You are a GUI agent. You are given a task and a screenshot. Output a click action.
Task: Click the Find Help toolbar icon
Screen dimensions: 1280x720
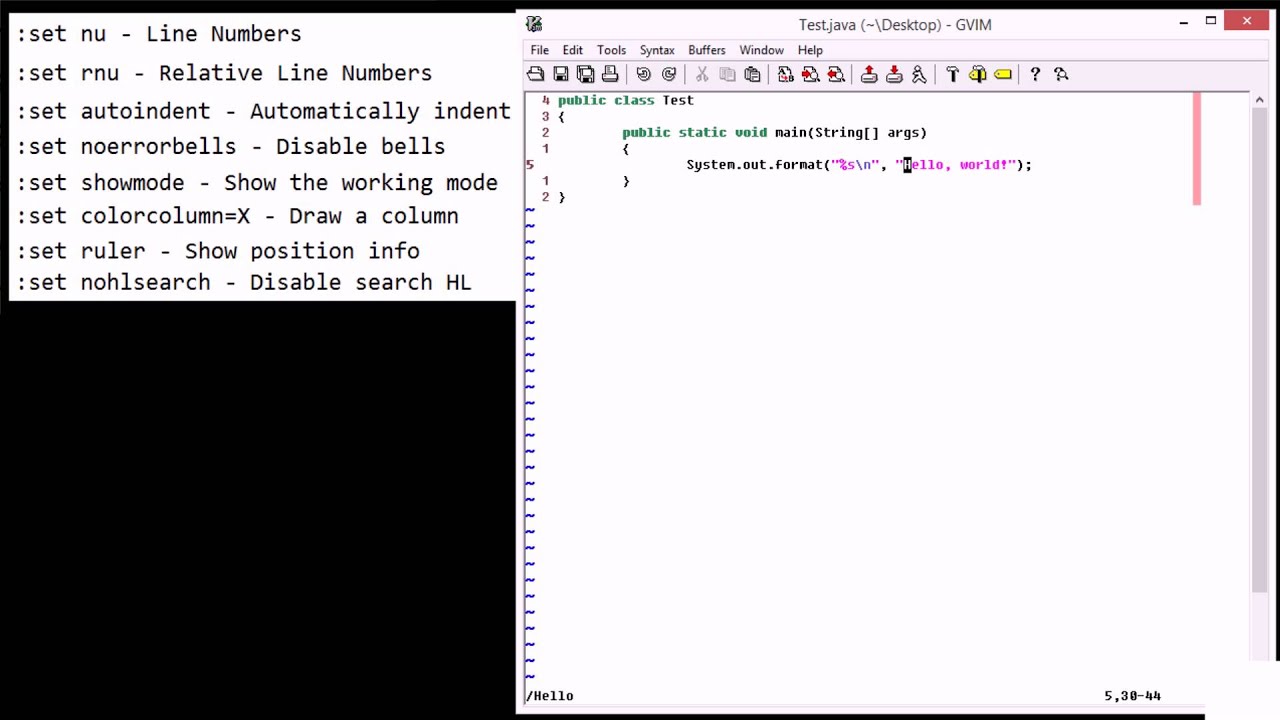pos(1061,74)
